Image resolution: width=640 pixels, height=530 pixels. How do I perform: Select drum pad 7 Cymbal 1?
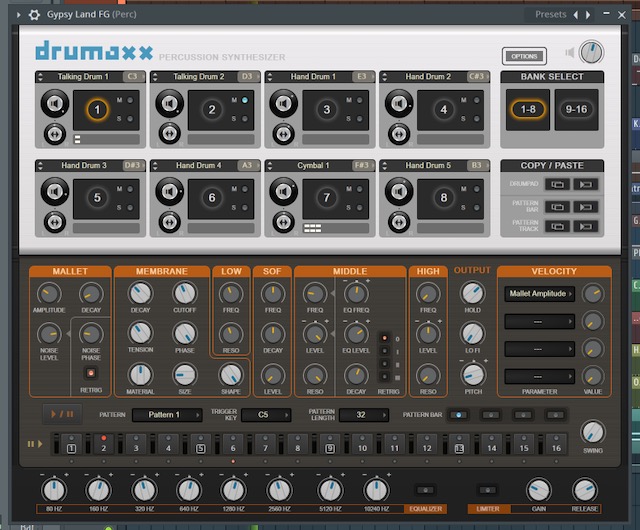coord(327,198)
